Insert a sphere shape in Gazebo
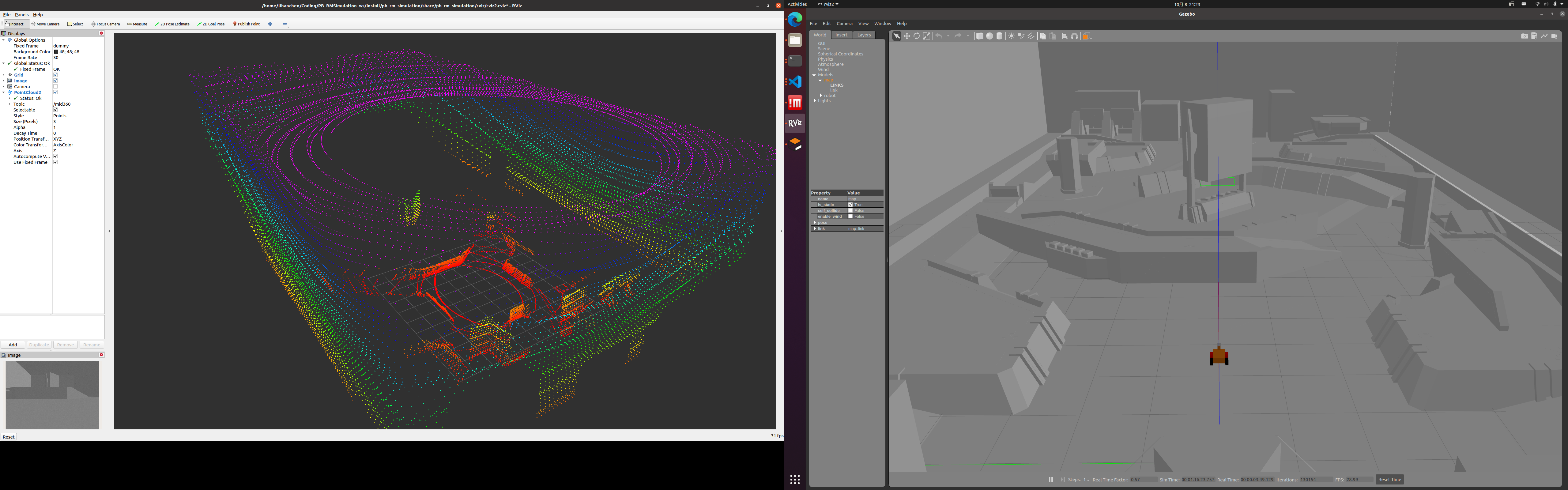Screen dimensions: 1568x490 coord(990,36)
